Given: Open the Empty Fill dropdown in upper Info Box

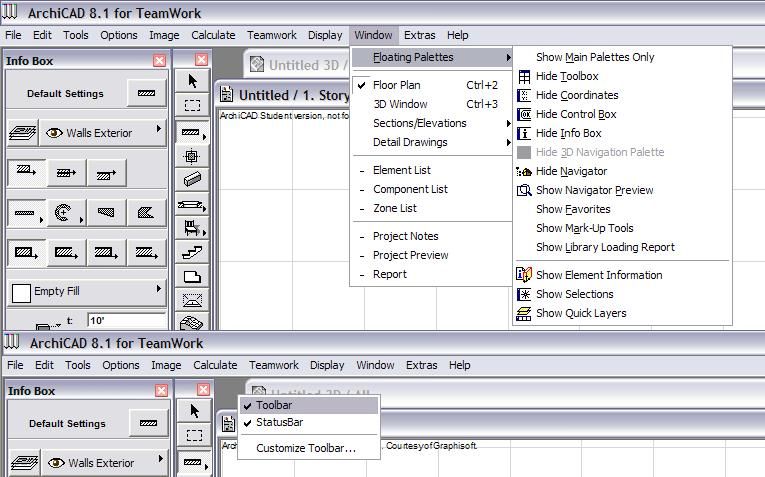Looking at the screenshot, I should (x=159, y=289).
